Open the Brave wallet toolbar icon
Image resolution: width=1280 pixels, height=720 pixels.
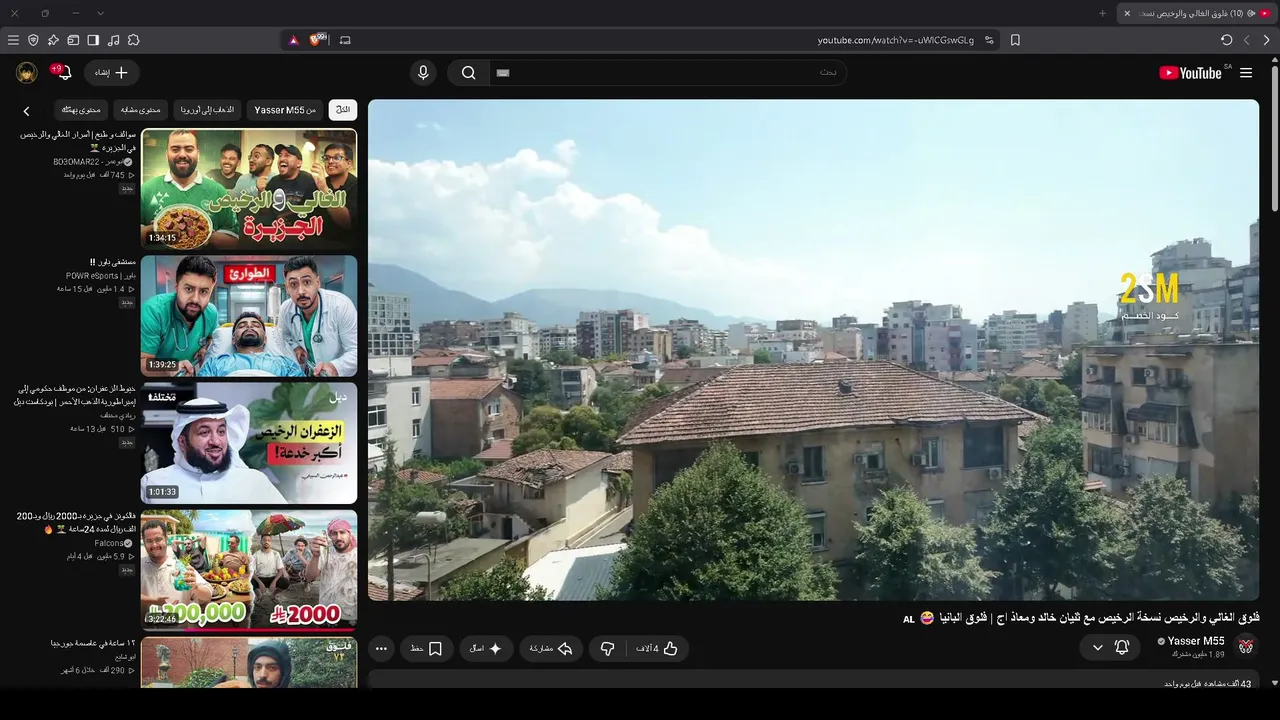73,40
